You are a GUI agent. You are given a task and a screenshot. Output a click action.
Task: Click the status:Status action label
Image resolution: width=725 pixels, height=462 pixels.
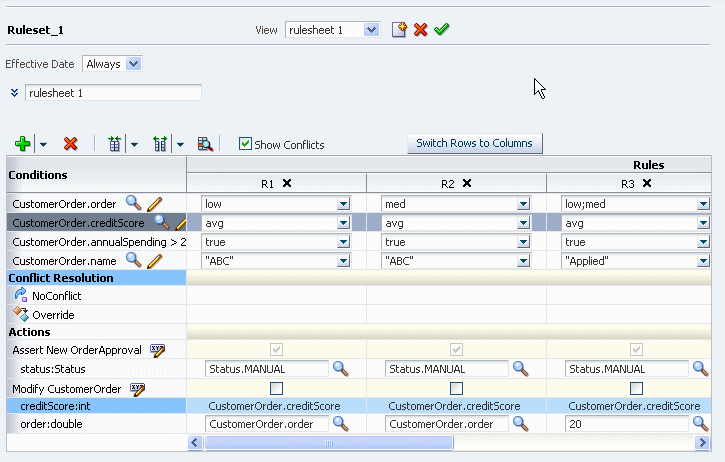(x=53, y=369)
